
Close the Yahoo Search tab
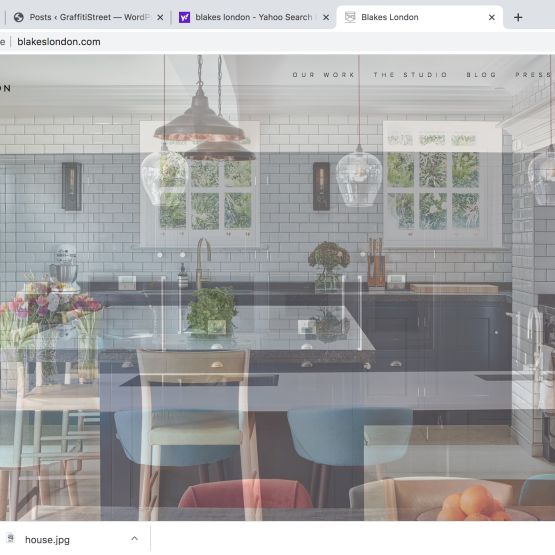click(326, 17)
